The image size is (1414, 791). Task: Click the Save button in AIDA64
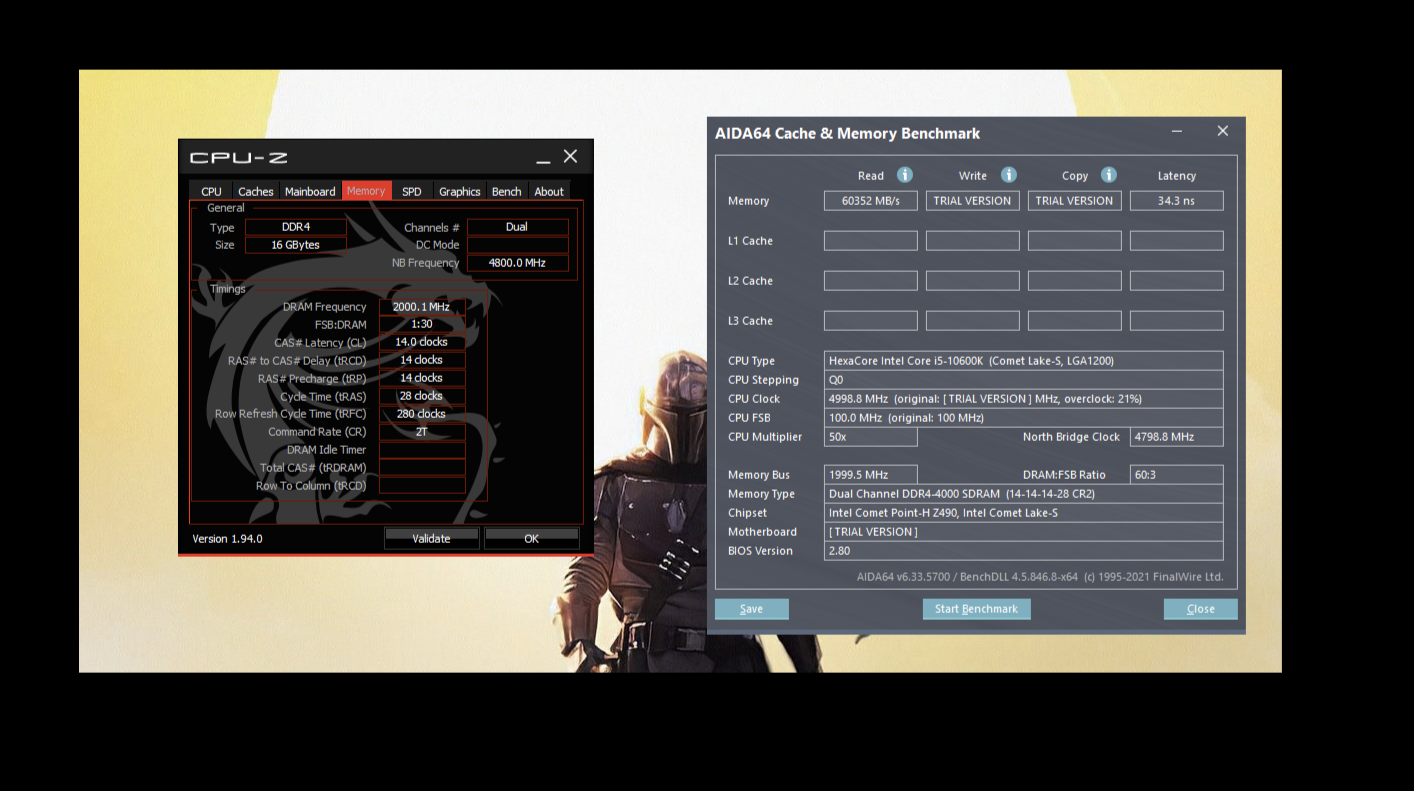tap(752, 609)
